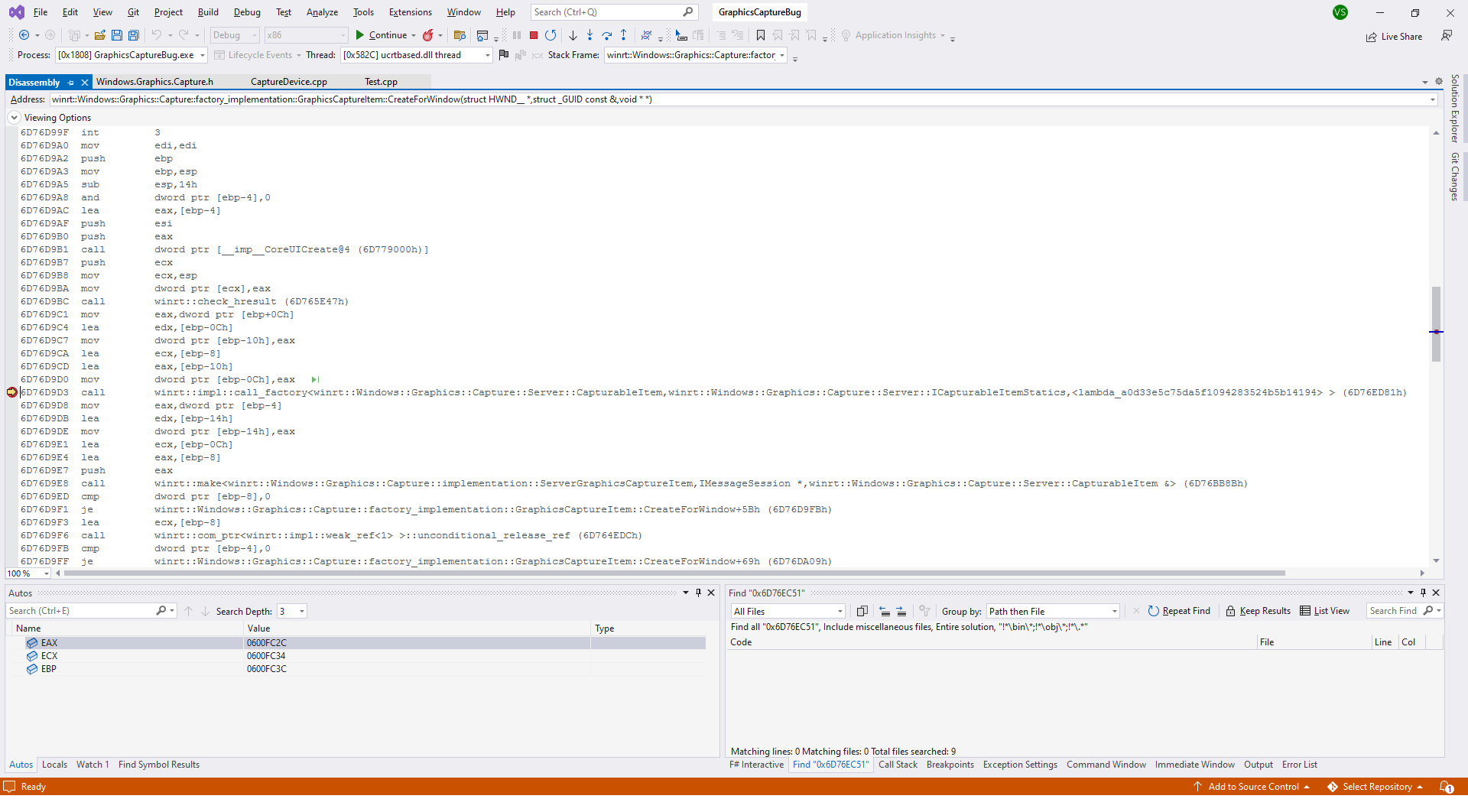Open the Search Depth dropdown
This screenshot has width=1468, height=812.
click(302, 611)
